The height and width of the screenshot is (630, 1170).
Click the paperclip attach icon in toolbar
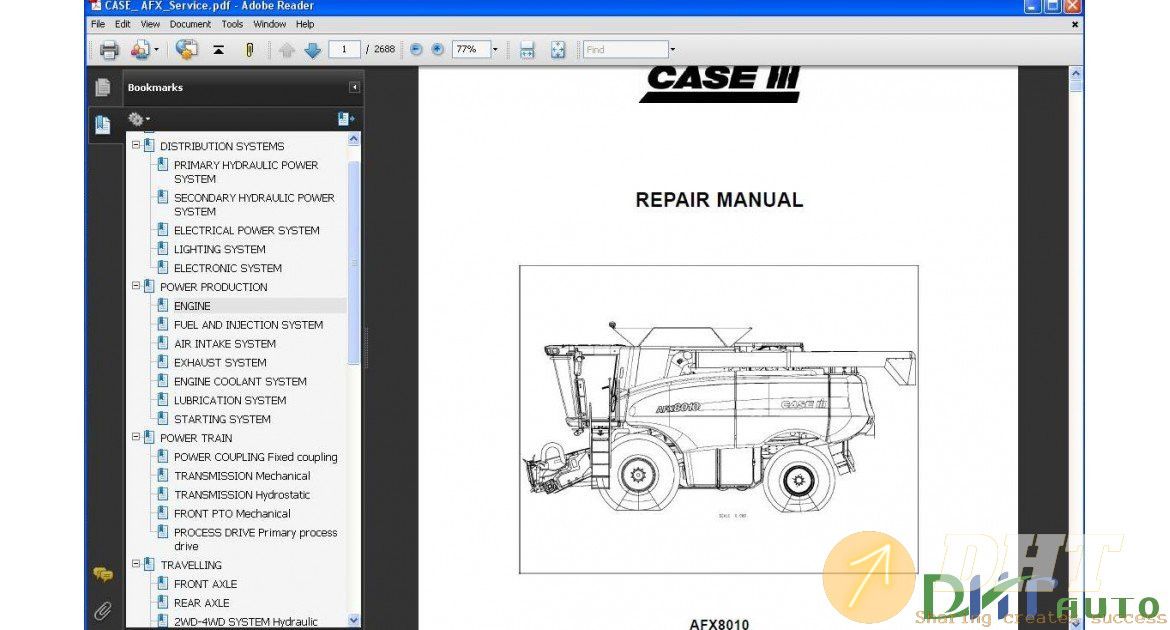click(x=249, y=50)
